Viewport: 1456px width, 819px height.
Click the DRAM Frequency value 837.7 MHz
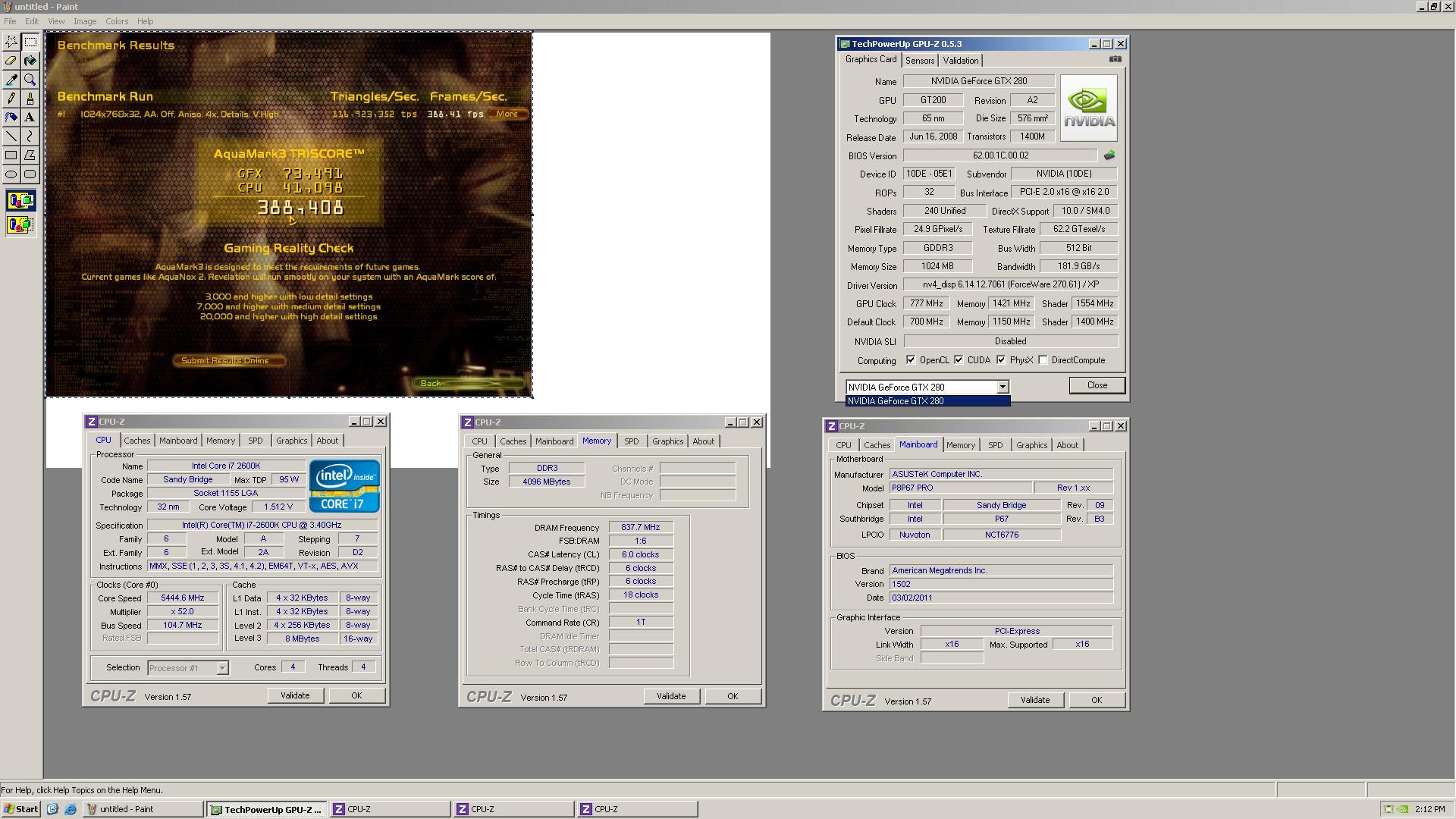[x=641, y=528]
